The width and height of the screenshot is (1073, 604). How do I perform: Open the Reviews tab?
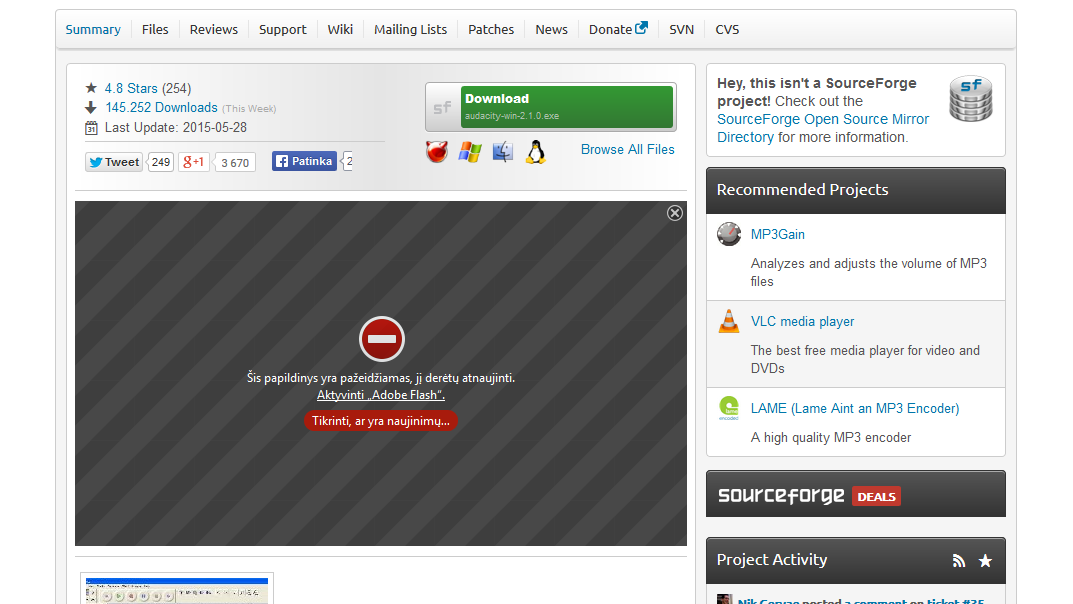(x=214, y=29)
